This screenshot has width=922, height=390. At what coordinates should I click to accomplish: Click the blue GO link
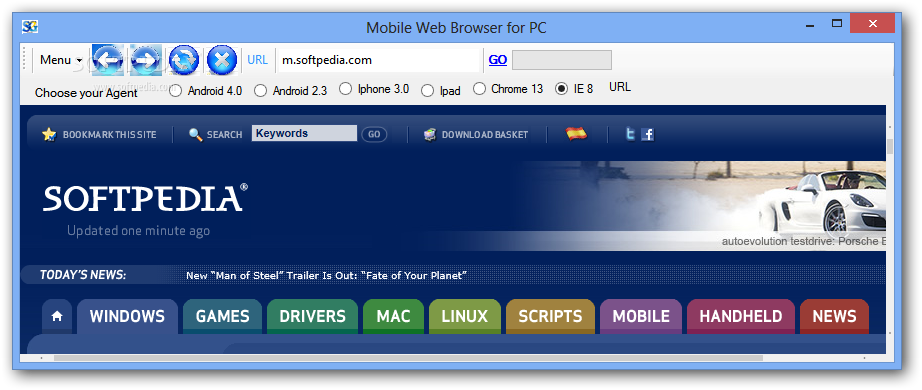point(497,60)
